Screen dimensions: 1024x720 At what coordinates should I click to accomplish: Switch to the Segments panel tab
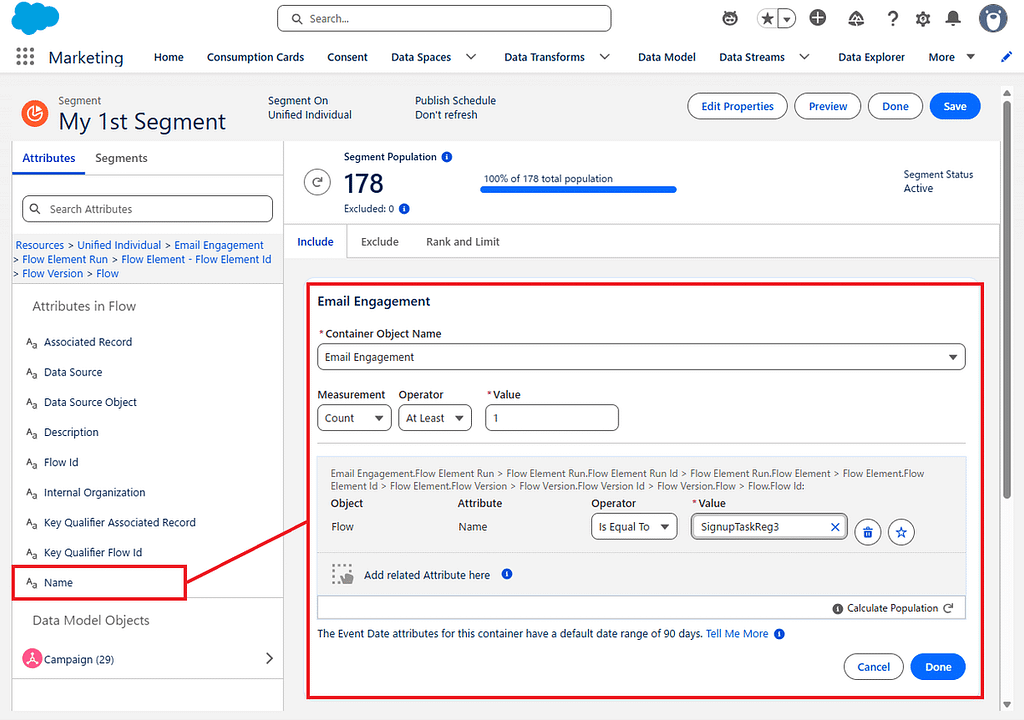pyautogui.click(x=121, y=158)
